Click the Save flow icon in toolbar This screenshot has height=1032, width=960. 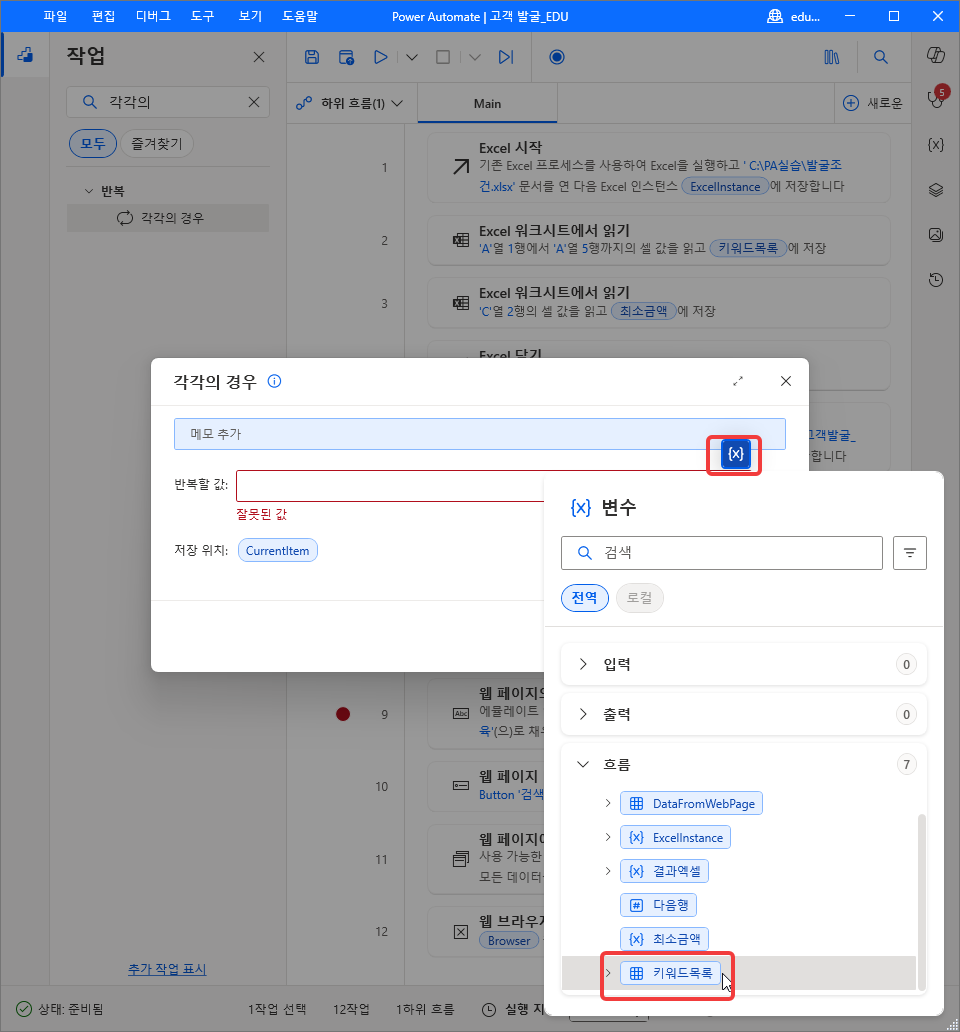click(x=312, y=57)
